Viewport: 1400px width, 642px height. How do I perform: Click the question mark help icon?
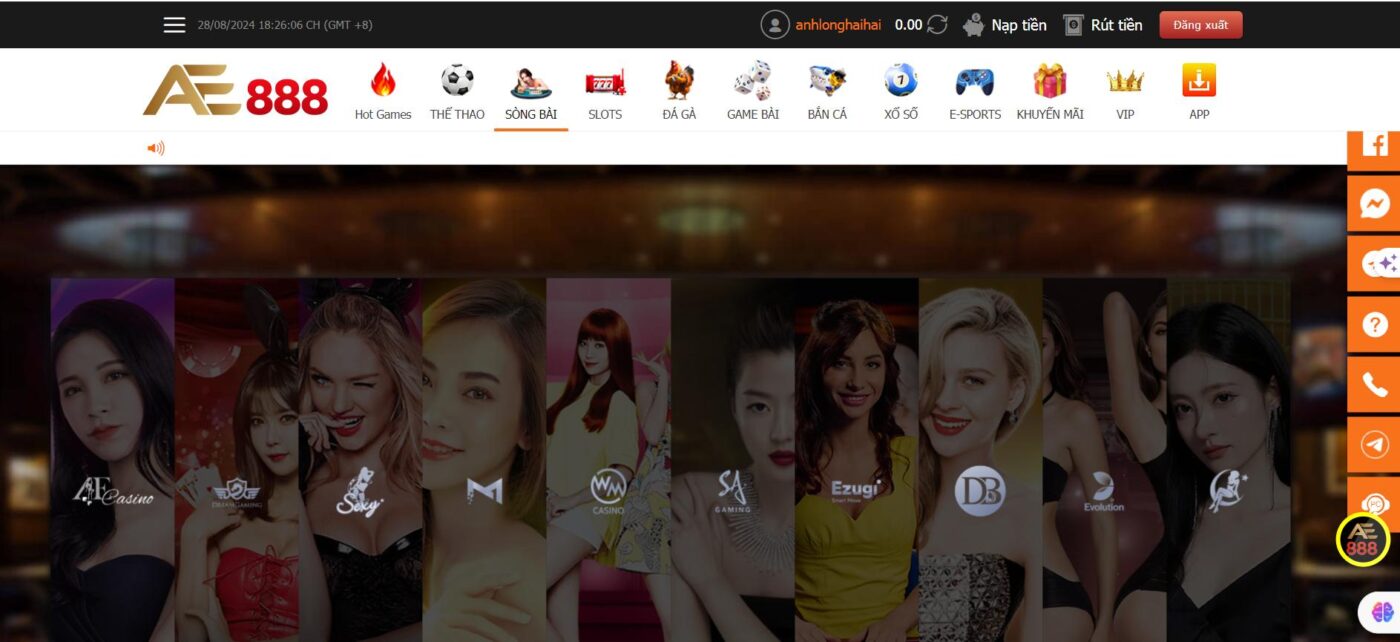click(1374, 324)
